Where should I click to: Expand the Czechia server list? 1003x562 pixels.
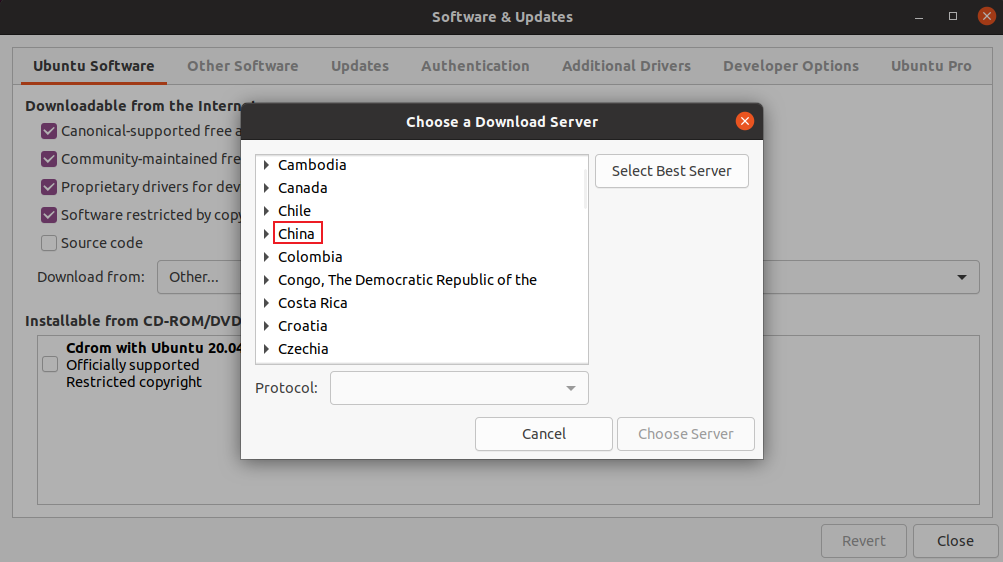[266, 349]
